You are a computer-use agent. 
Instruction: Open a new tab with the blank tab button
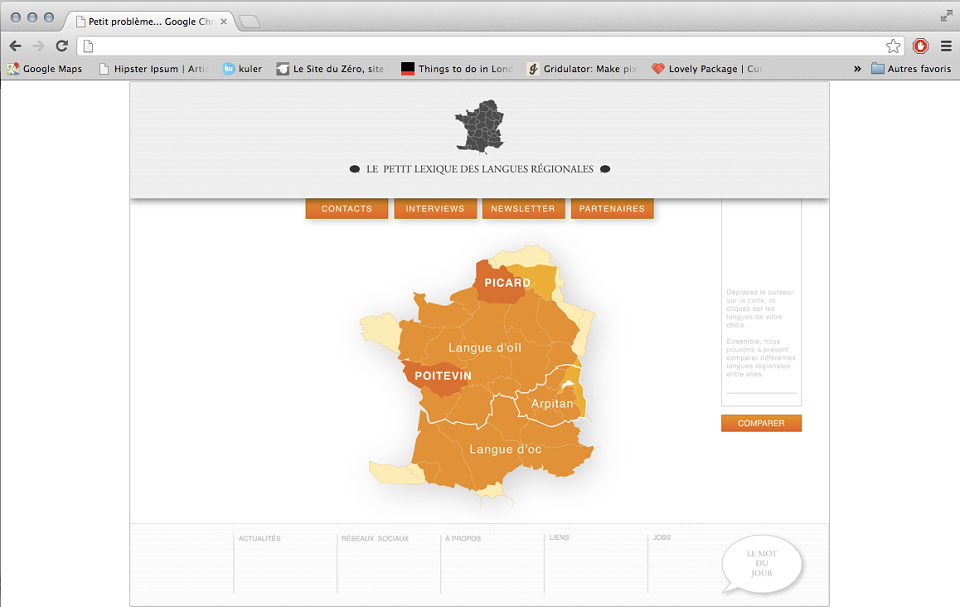click(249, 22)
